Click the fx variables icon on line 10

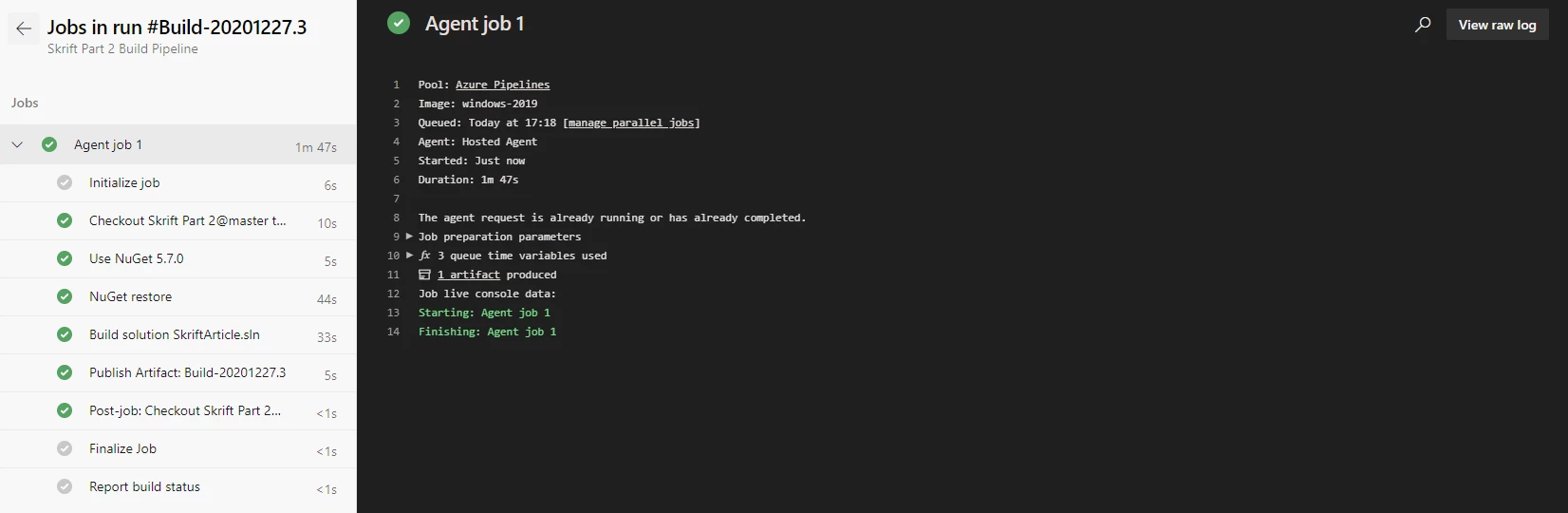coord(425,256)
